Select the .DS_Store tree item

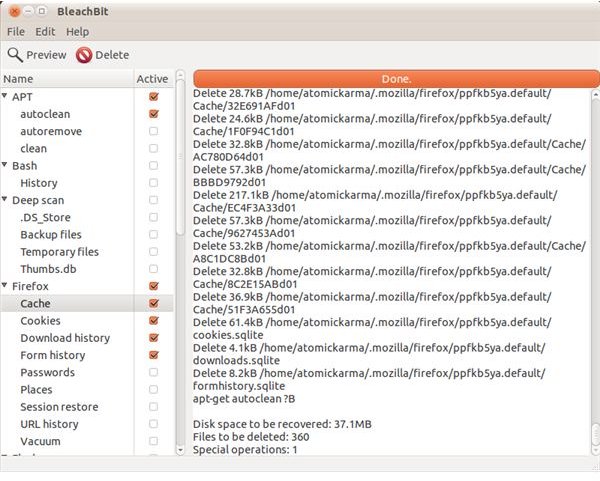(46, 217)
